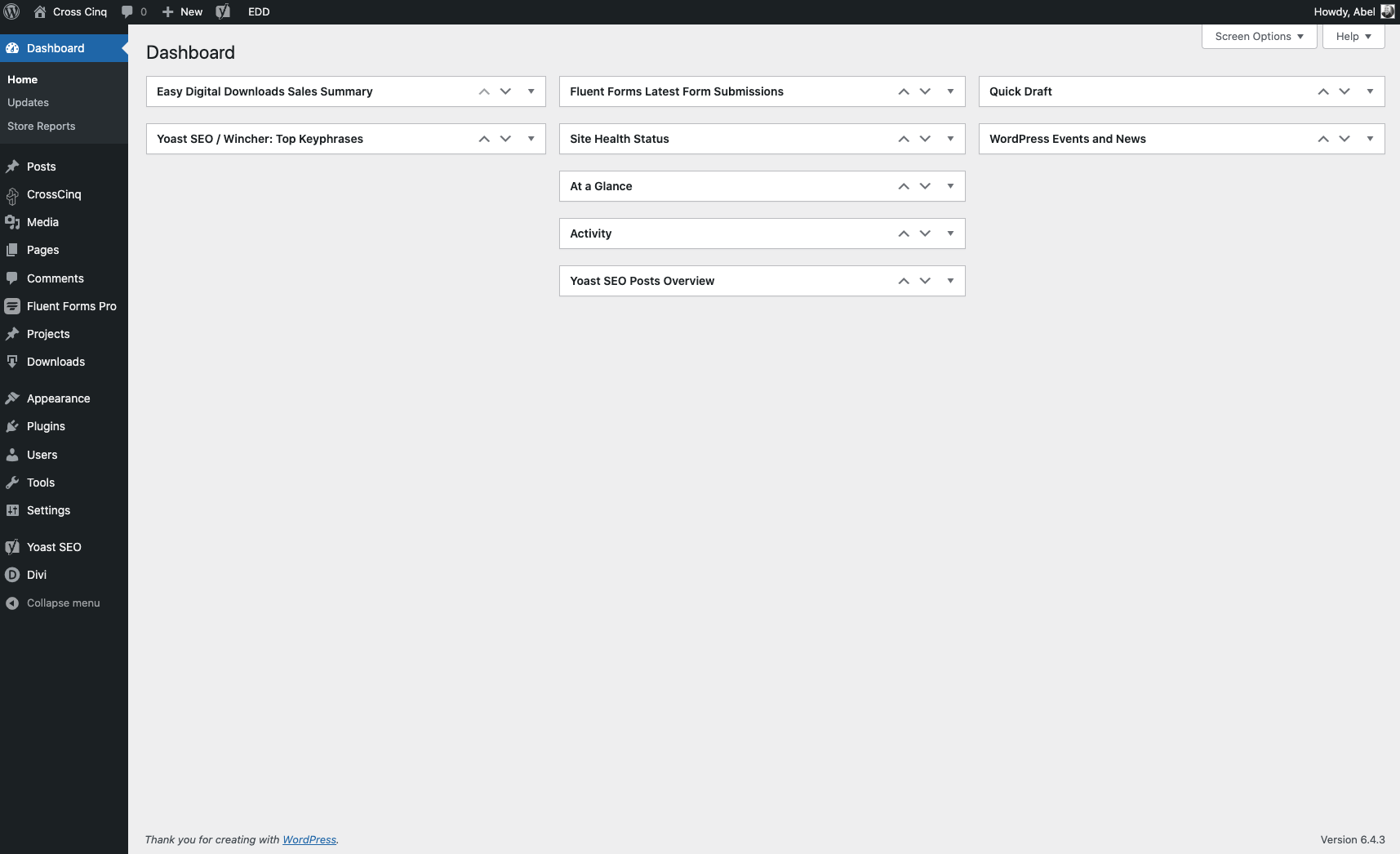Click the CrossCinq sidebar icon
Screen dimensions: 1400x854
12,195
